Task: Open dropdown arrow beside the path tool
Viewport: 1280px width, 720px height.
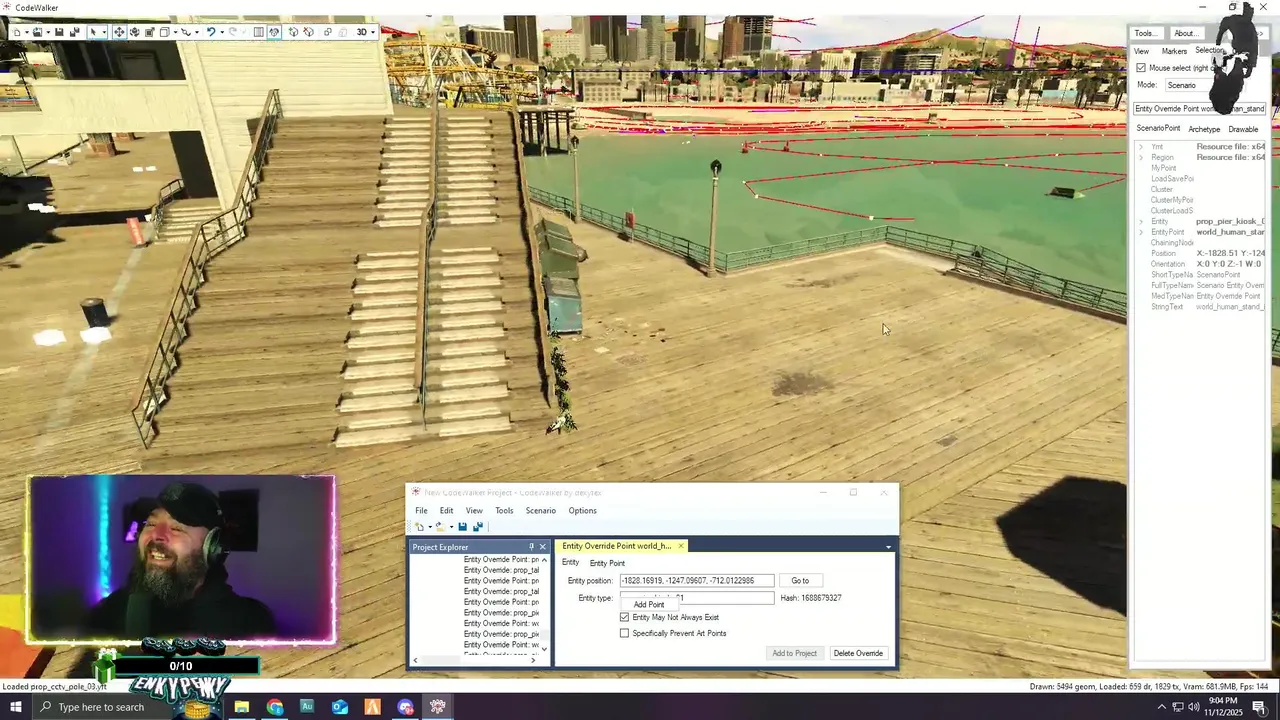Action: tap(197, 32)
